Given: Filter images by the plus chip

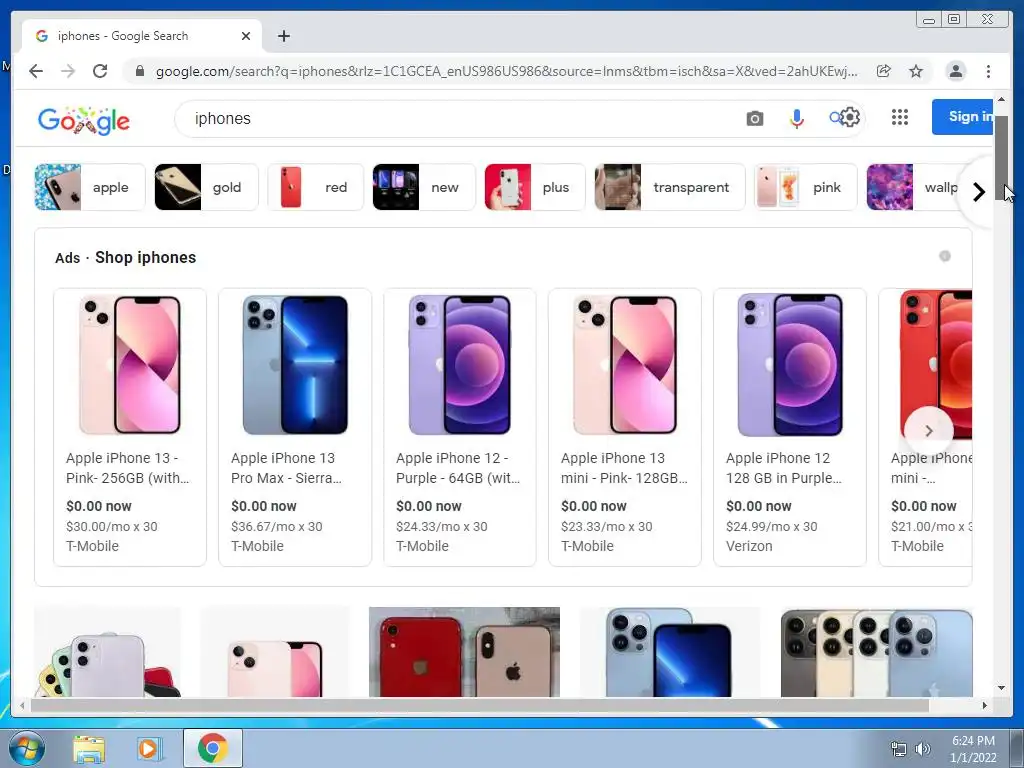Looking at the screenshot, I should [x=535, y=187].
